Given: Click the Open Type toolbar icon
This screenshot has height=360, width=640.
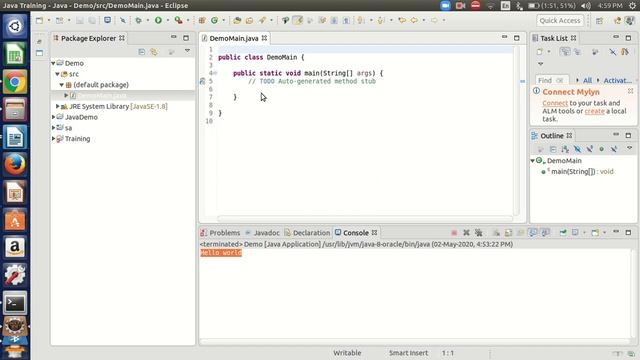Looking at the screenshot, I should pyautogui.click(x=237, y=20).
